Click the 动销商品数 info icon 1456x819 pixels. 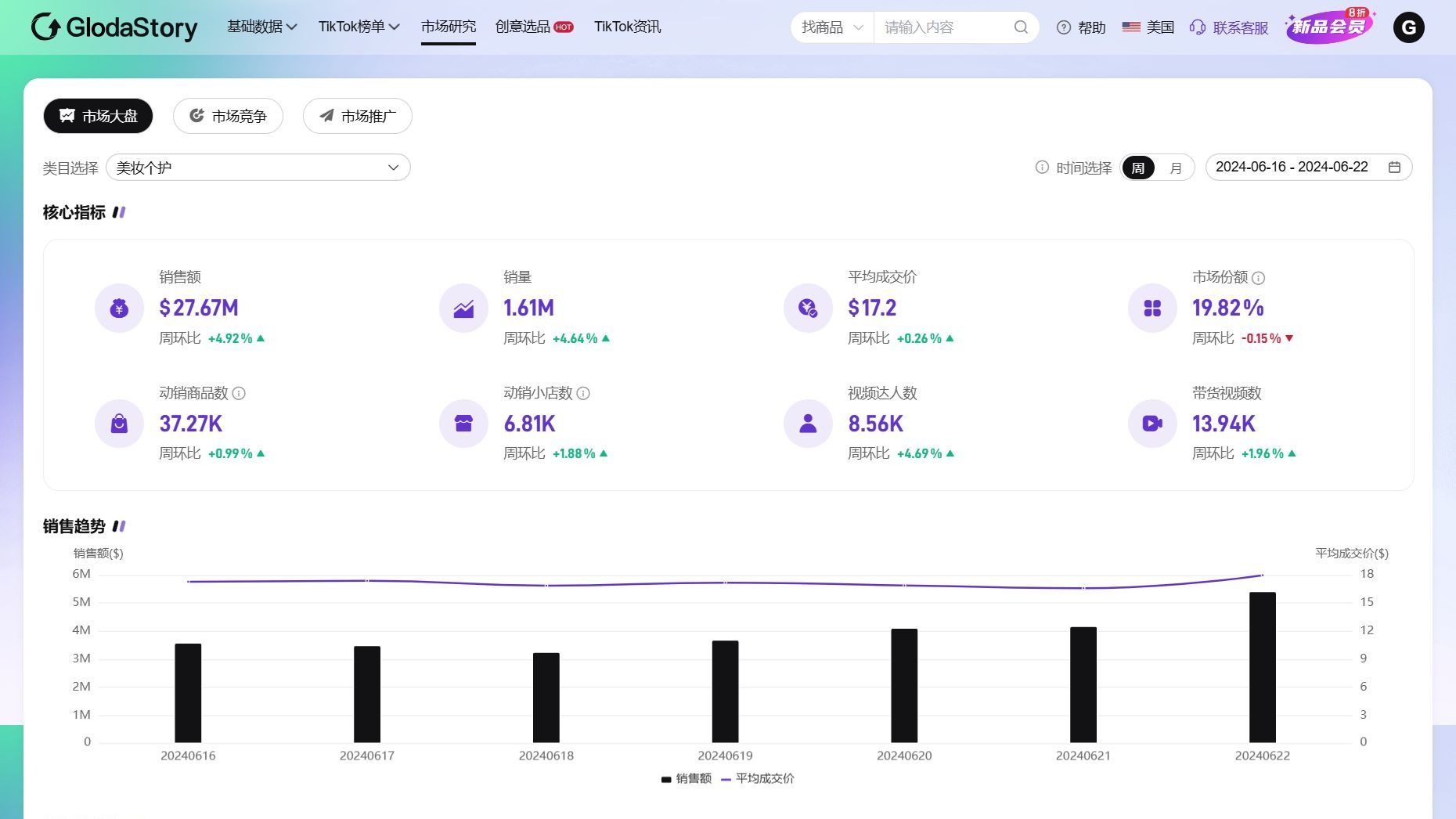240,394
